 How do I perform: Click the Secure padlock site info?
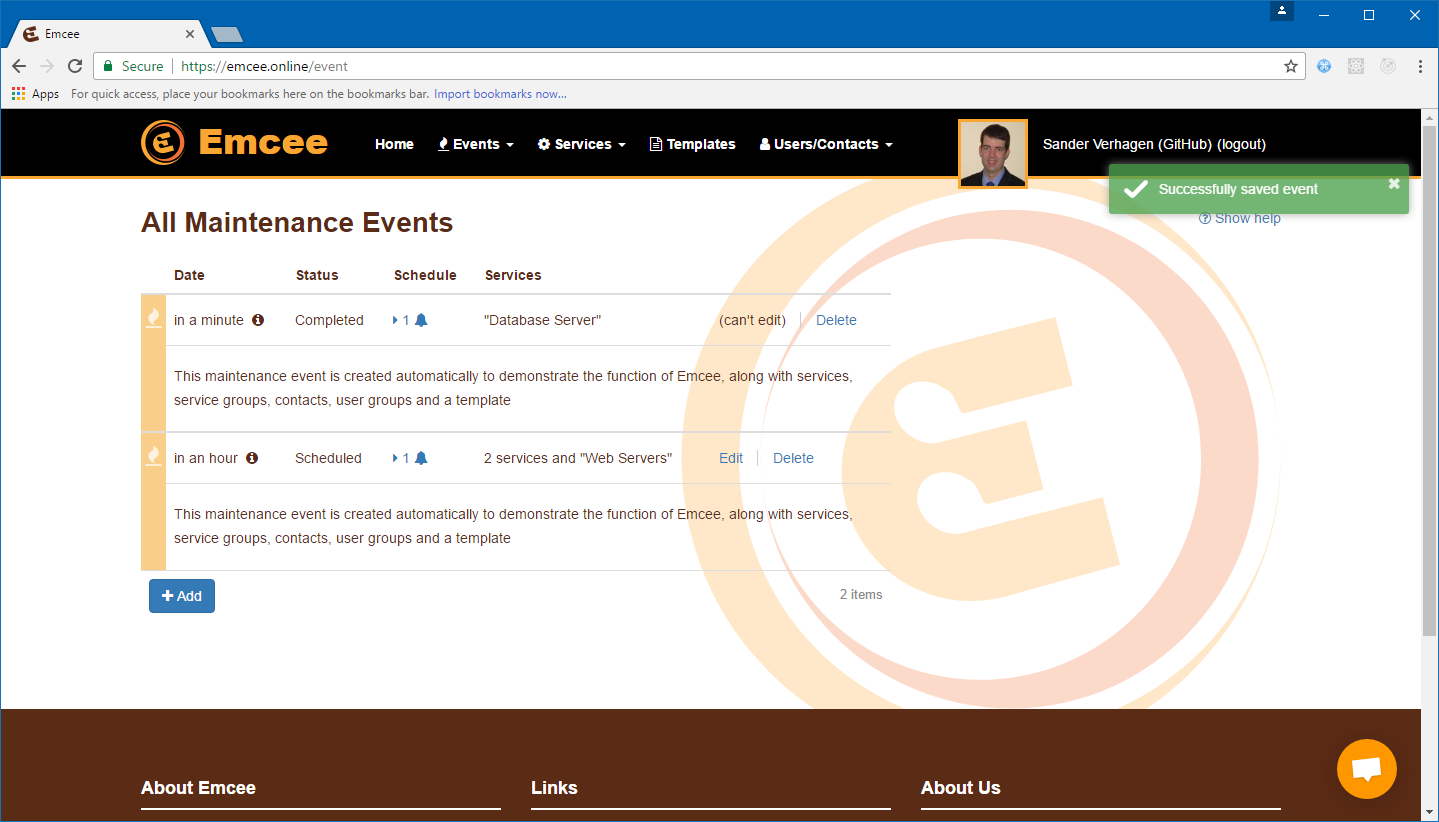133,66
